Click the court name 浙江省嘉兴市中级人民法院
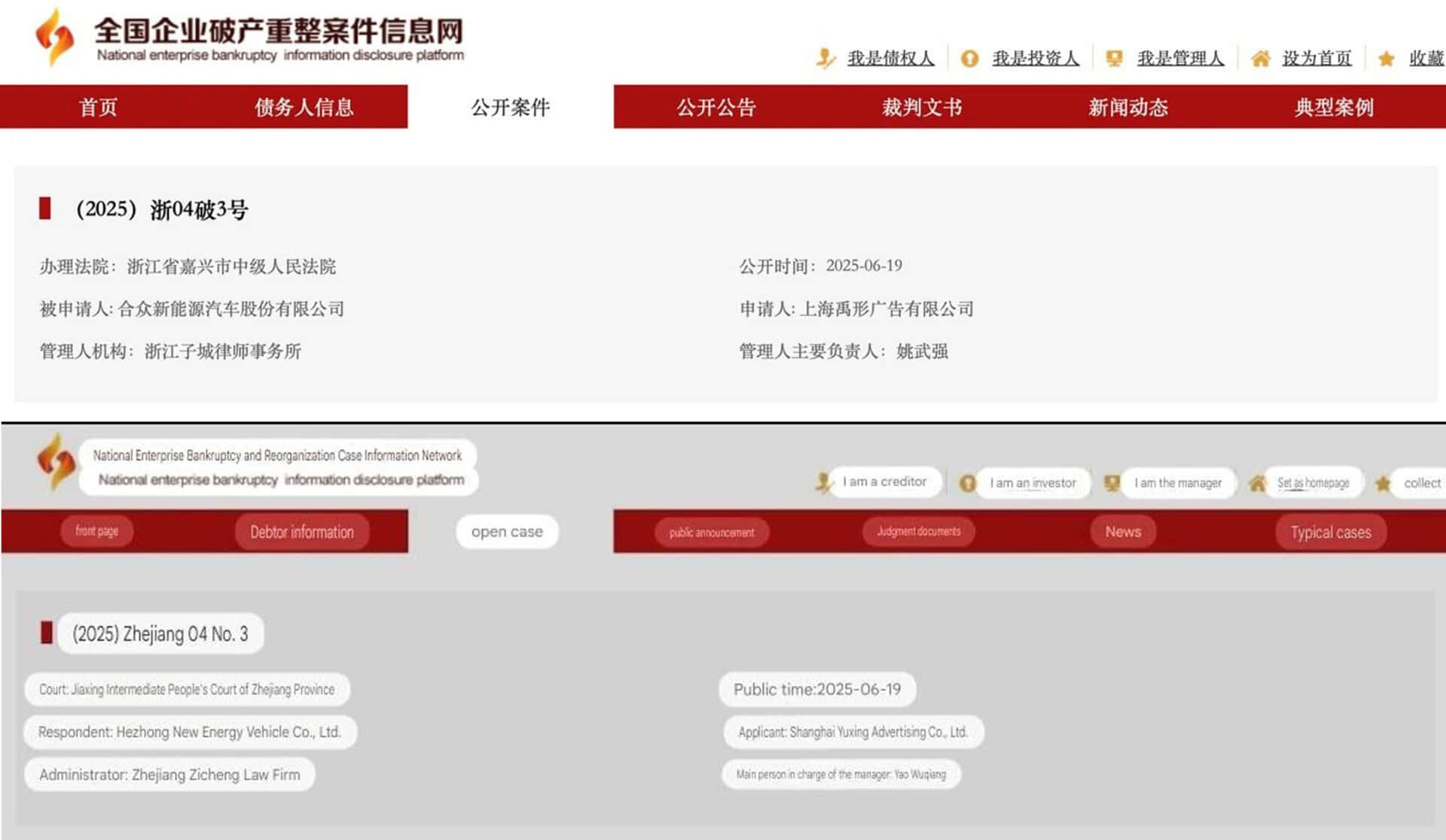The height and width of the screenshot is (840, 1446). [231, 266]
